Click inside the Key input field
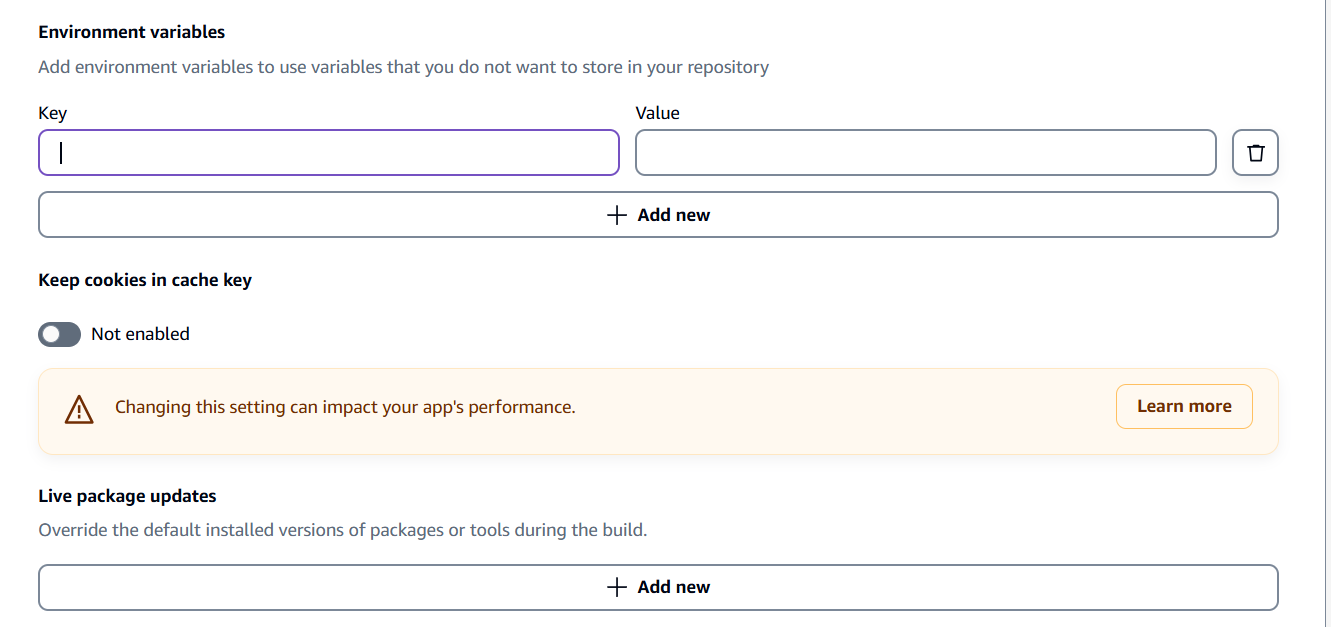 (x=328, y=152)
